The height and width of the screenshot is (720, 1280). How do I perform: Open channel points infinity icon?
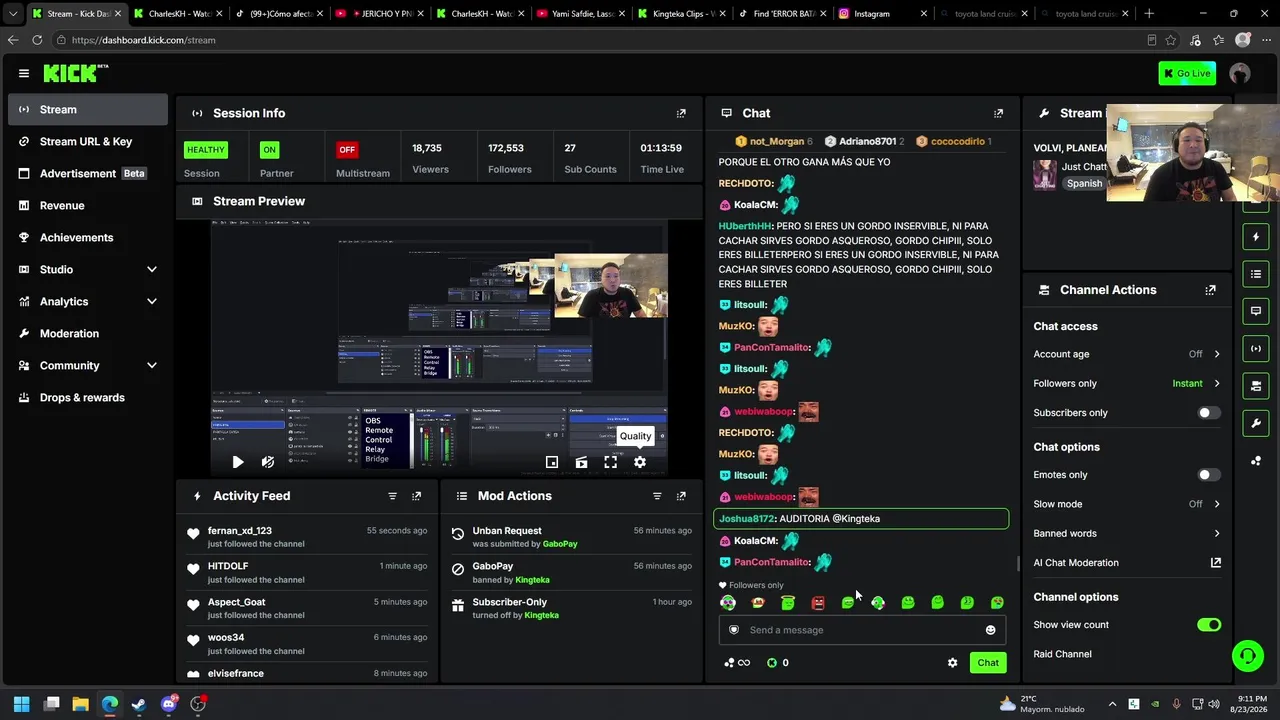[737, 663]
